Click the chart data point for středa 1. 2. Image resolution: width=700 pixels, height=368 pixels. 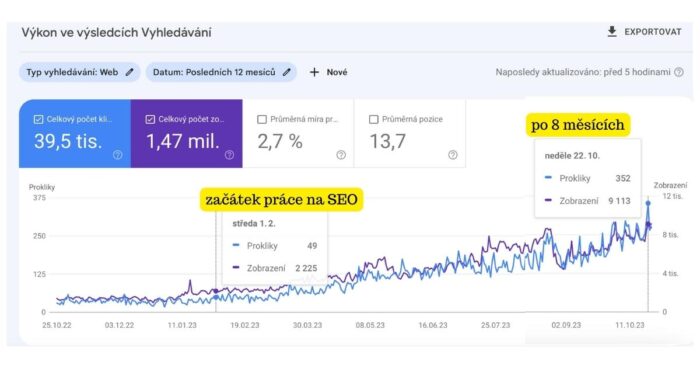click(216, 297)
